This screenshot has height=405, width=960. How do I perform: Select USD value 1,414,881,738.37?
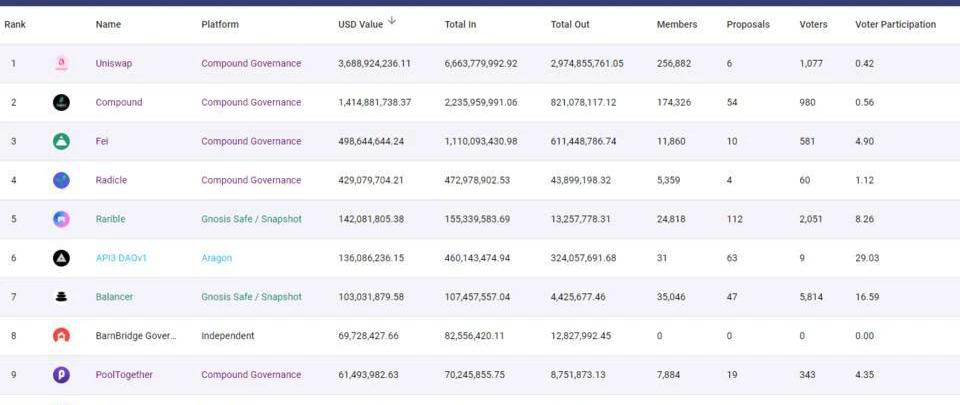pyautogui.click(x=375, y=102)
